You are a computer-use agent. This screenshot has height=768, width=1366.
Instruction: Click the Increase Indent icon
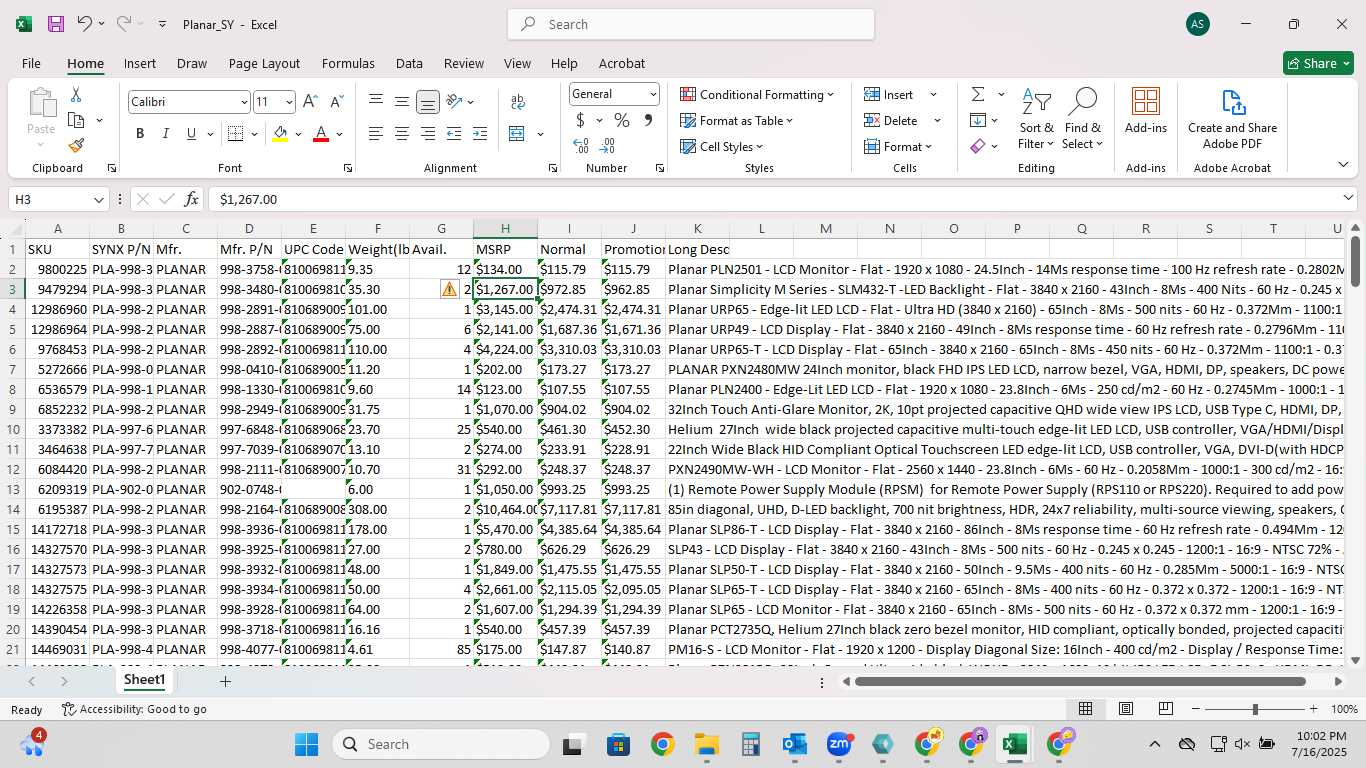point(479,134)
